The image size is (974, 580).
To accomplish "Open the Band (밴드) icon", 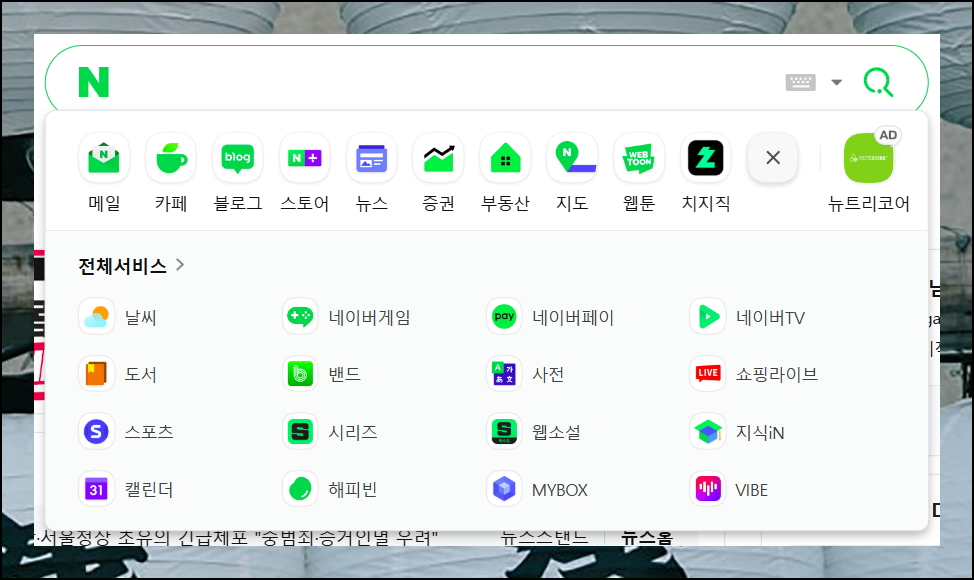I will click(x=301, y=374).
